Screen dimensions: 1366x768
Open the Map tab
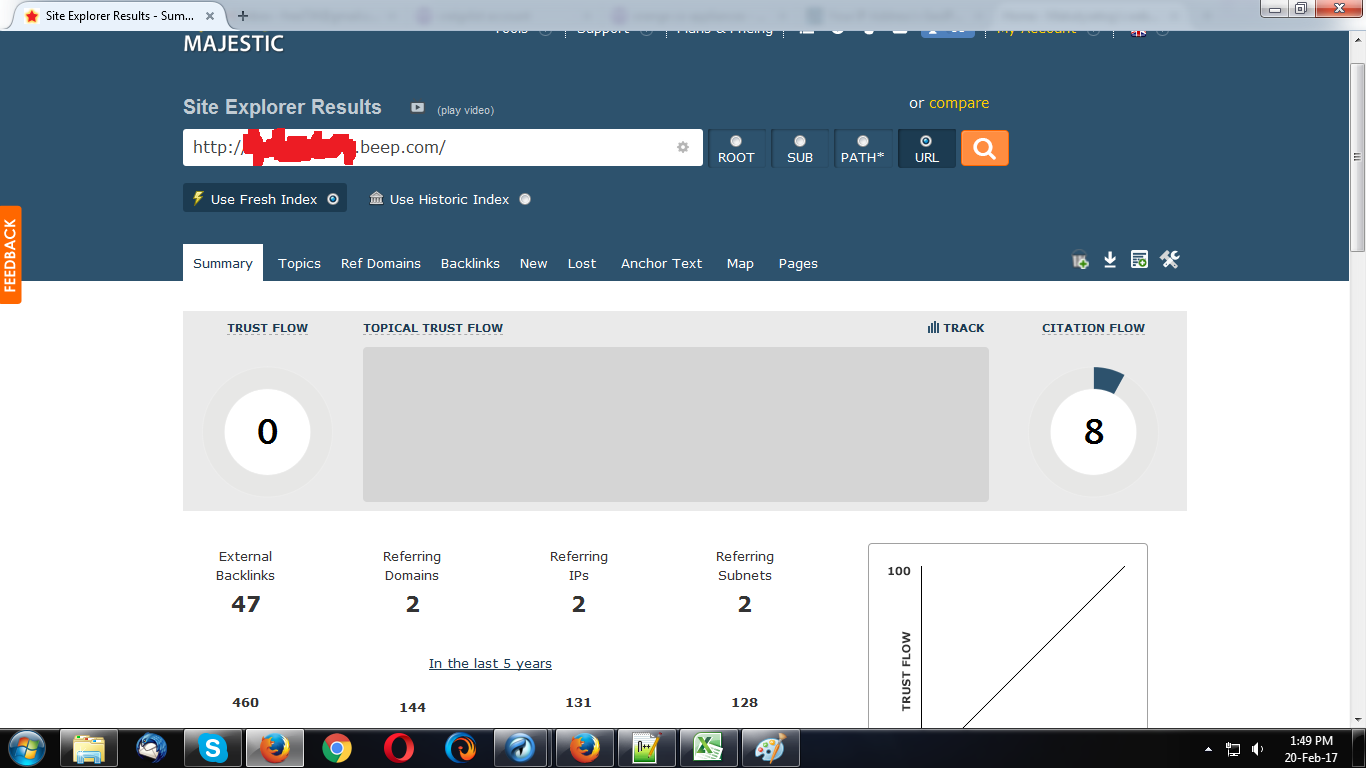pyautogui.click(x=740, y=263)
